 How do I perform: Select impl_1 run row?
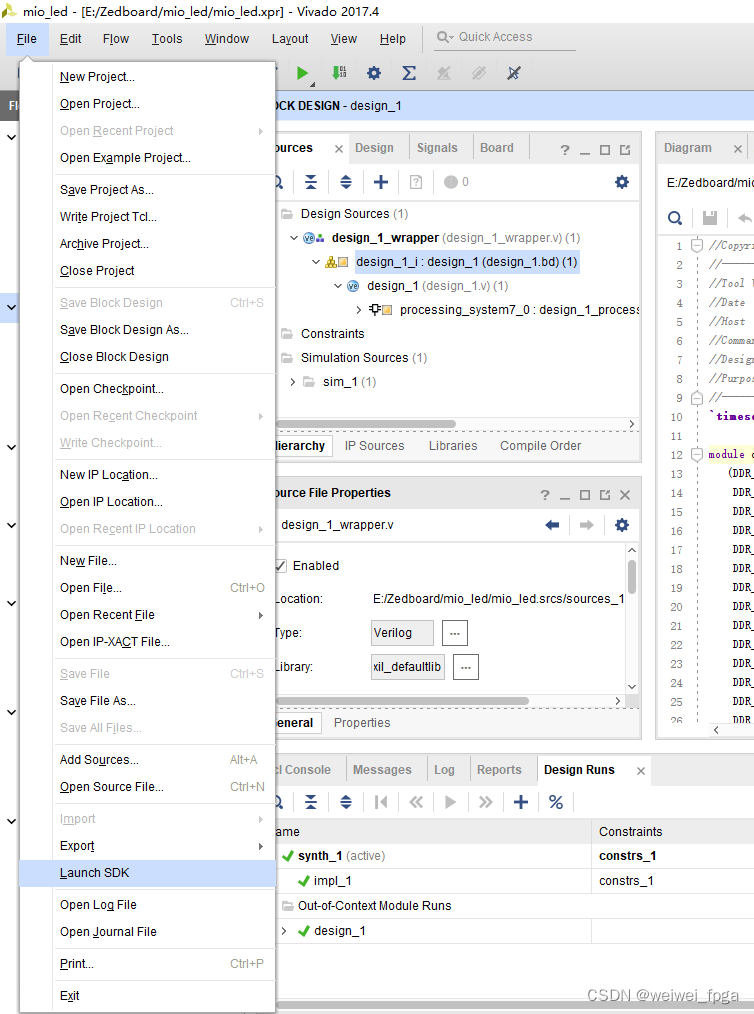514,881
